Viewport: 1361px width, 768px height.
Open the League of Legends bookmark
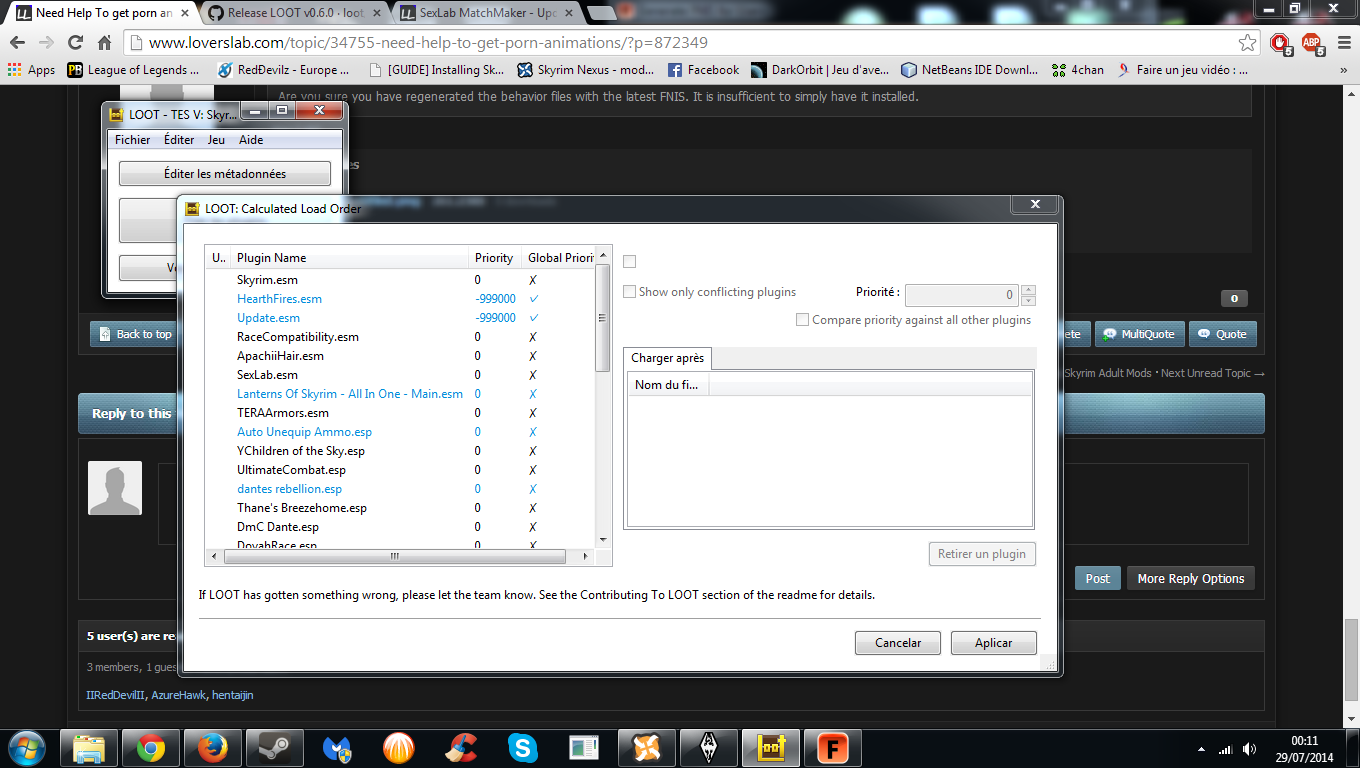[x=133, y=70]
